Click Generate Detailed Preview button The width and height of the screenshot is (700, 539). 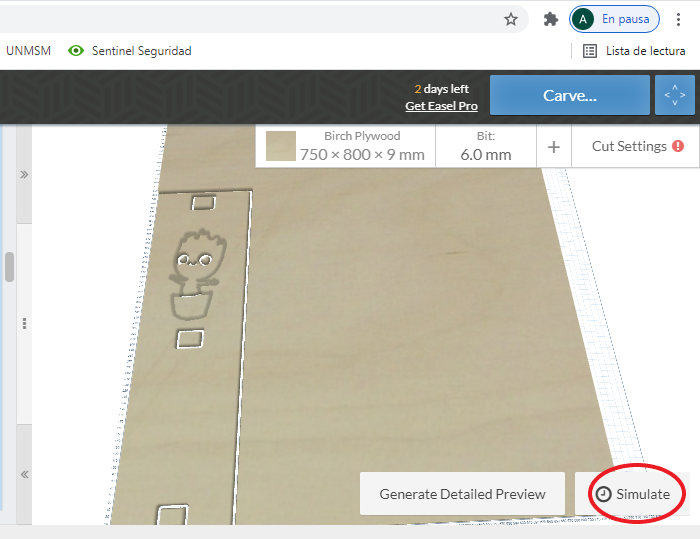pyautogui.click(x=462, y=494)
